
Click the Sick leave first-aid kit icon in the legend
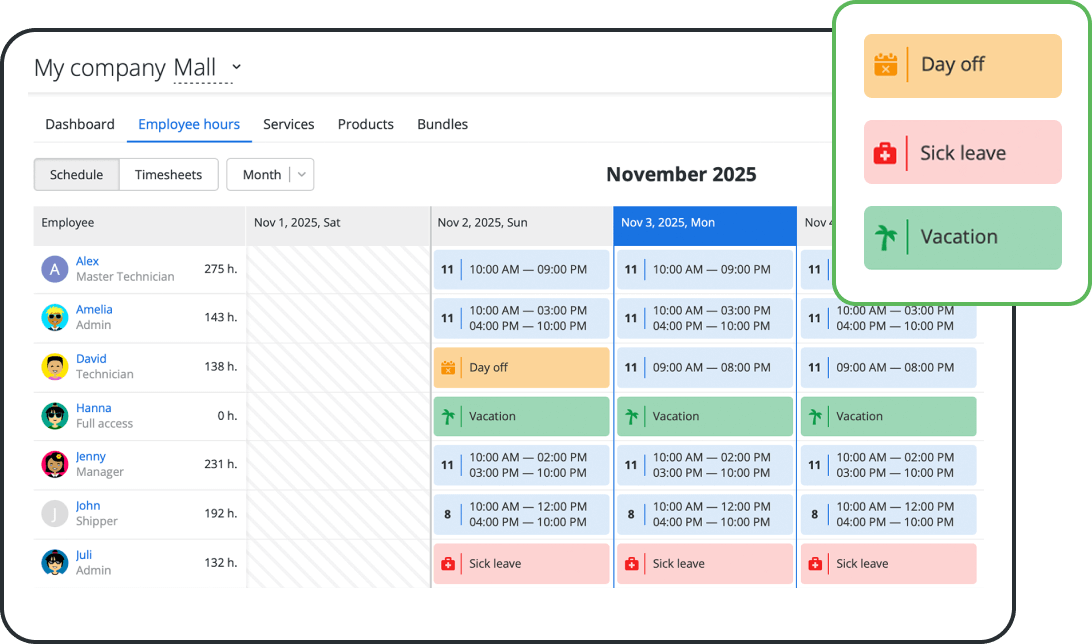[886, 151]
